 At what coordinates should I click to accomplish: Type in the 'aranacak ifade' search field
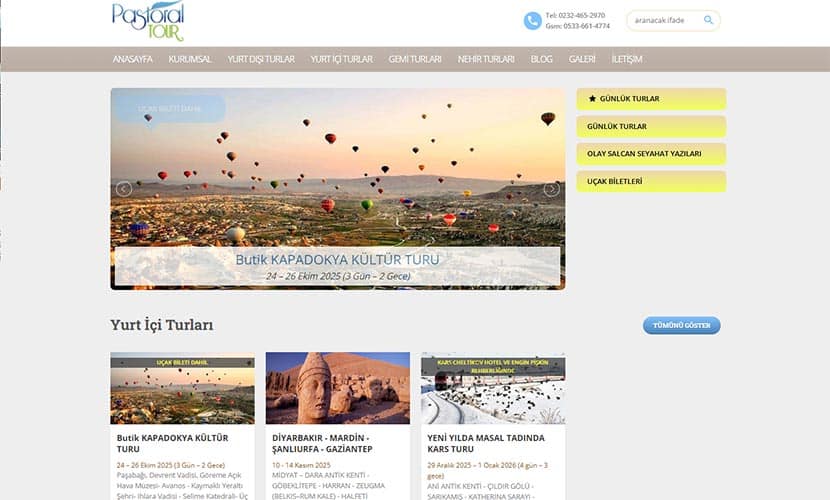664,20
